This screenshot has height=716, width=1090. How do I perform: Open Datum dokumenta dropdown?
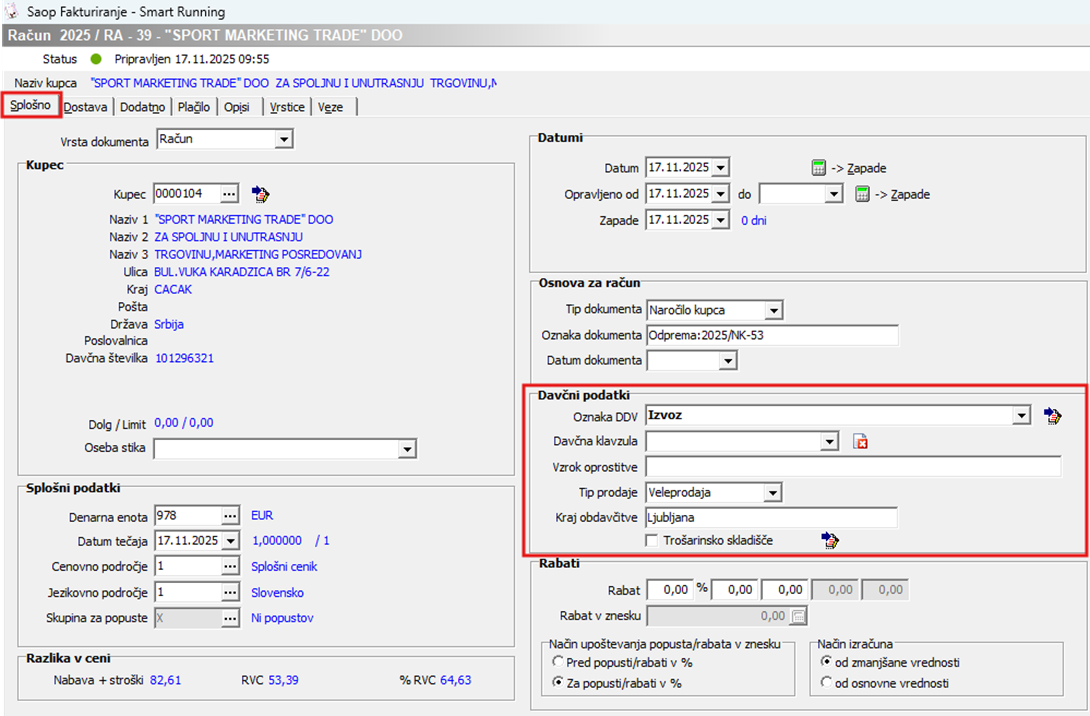tap(728, 361)
